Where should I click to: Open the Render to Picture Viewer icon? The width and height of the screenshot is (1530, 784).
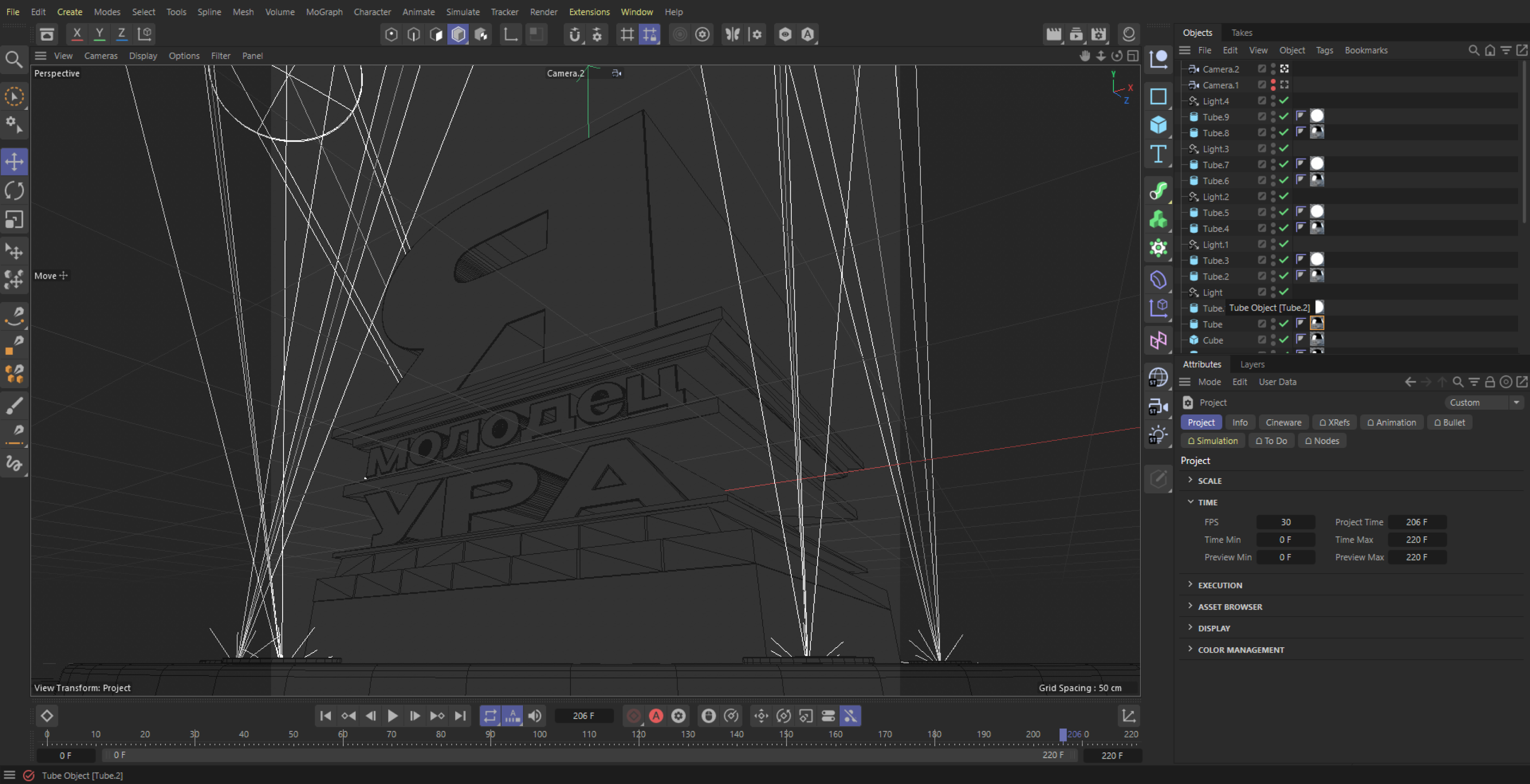1076,34
